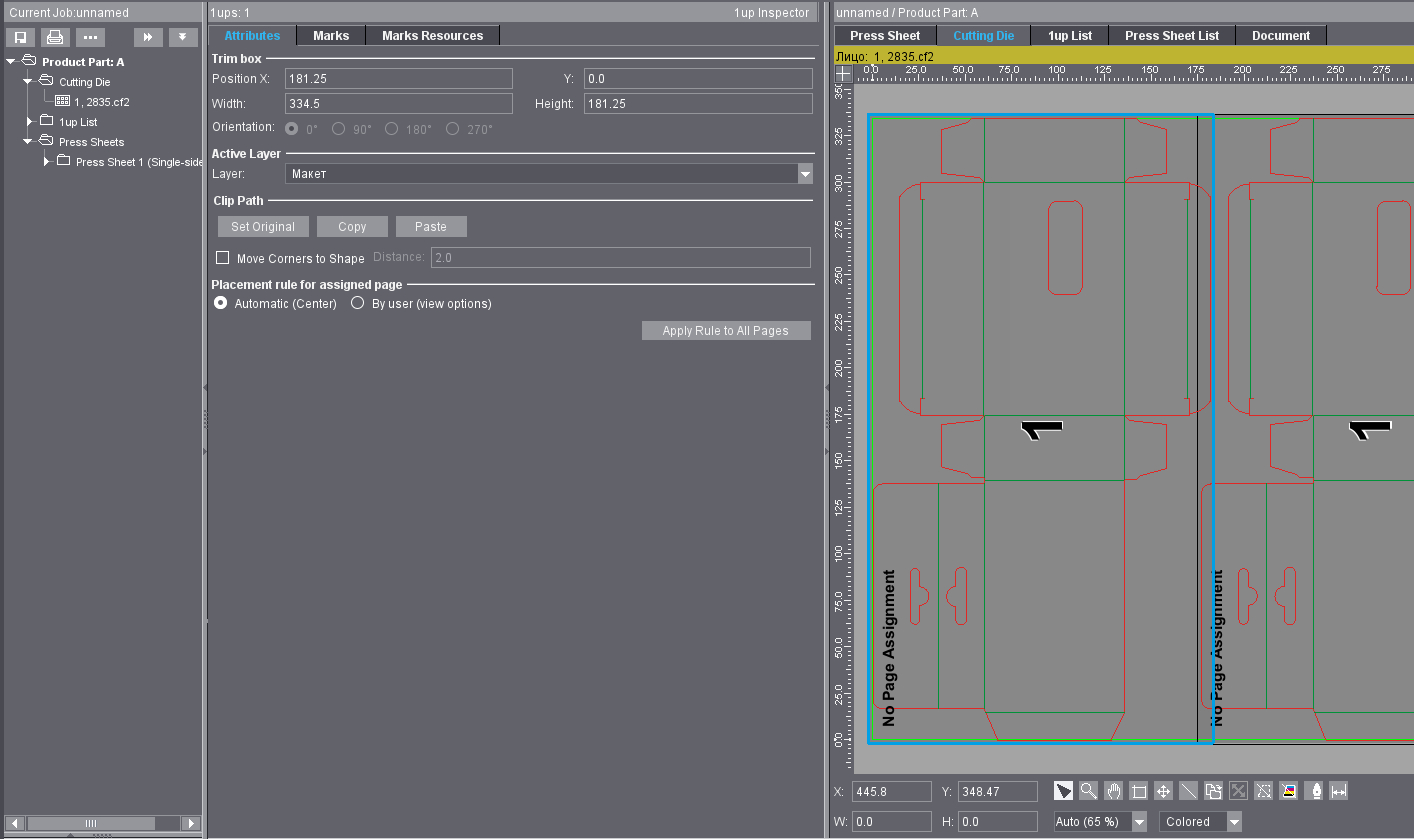The height and width of the screenshot is (839, 1414).
Task: Click the CMYK color layers icon
Action: 1289,791
